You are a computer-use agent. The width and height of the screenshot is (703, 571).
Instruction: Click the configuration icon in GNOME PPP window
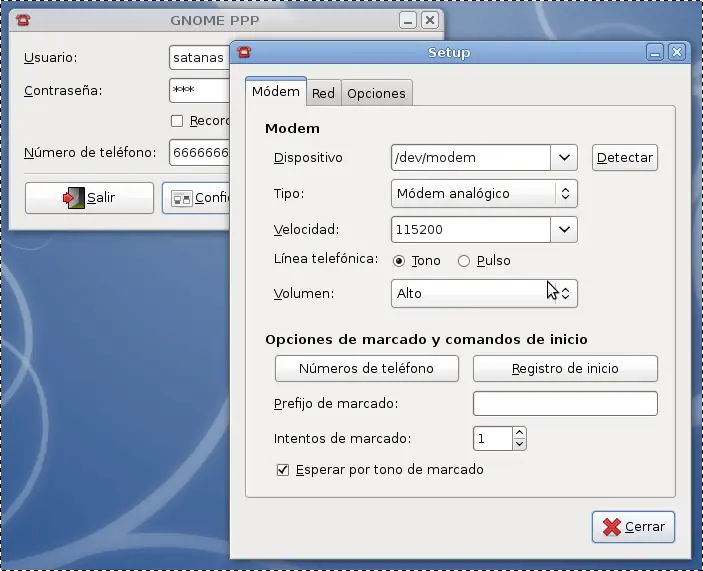pyautogui.click(x=182, y=198)
